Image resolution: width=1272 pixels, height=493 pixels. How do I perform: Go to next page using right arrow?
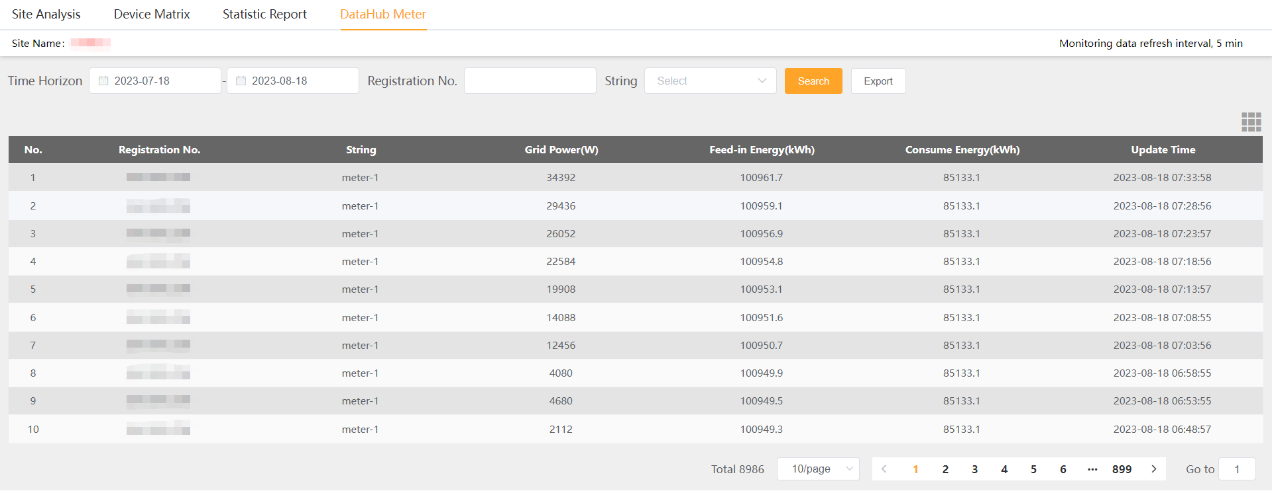click(1153, 469)
